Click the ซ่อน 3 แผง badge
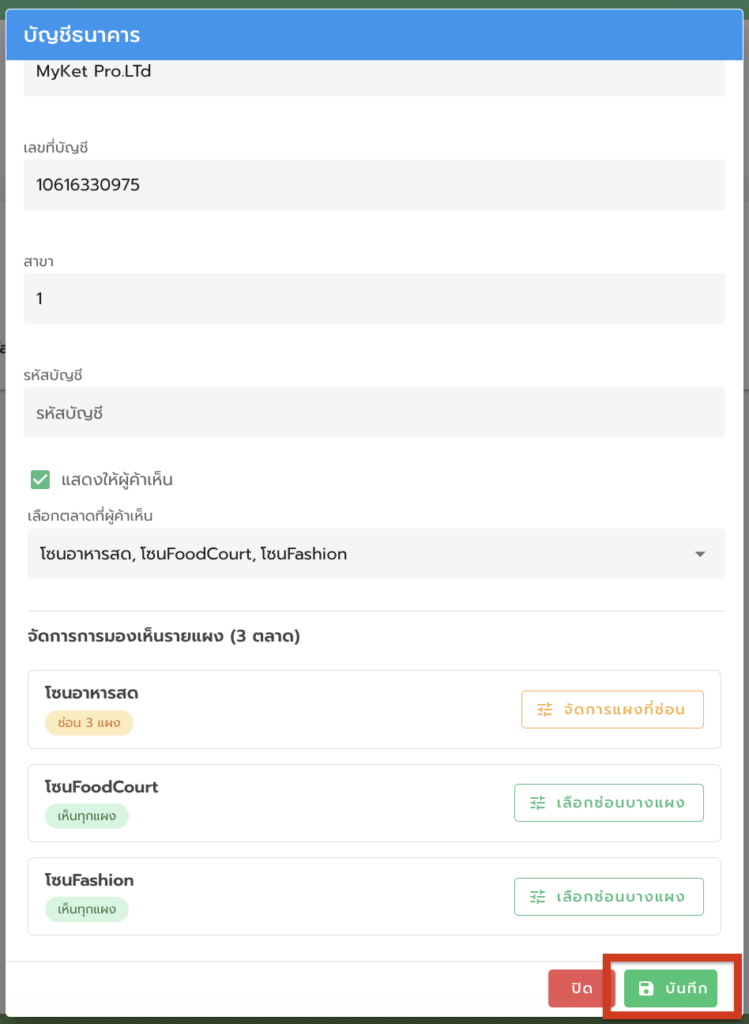749x1024 pixels. pyautogui.click(x=89, y=722)
